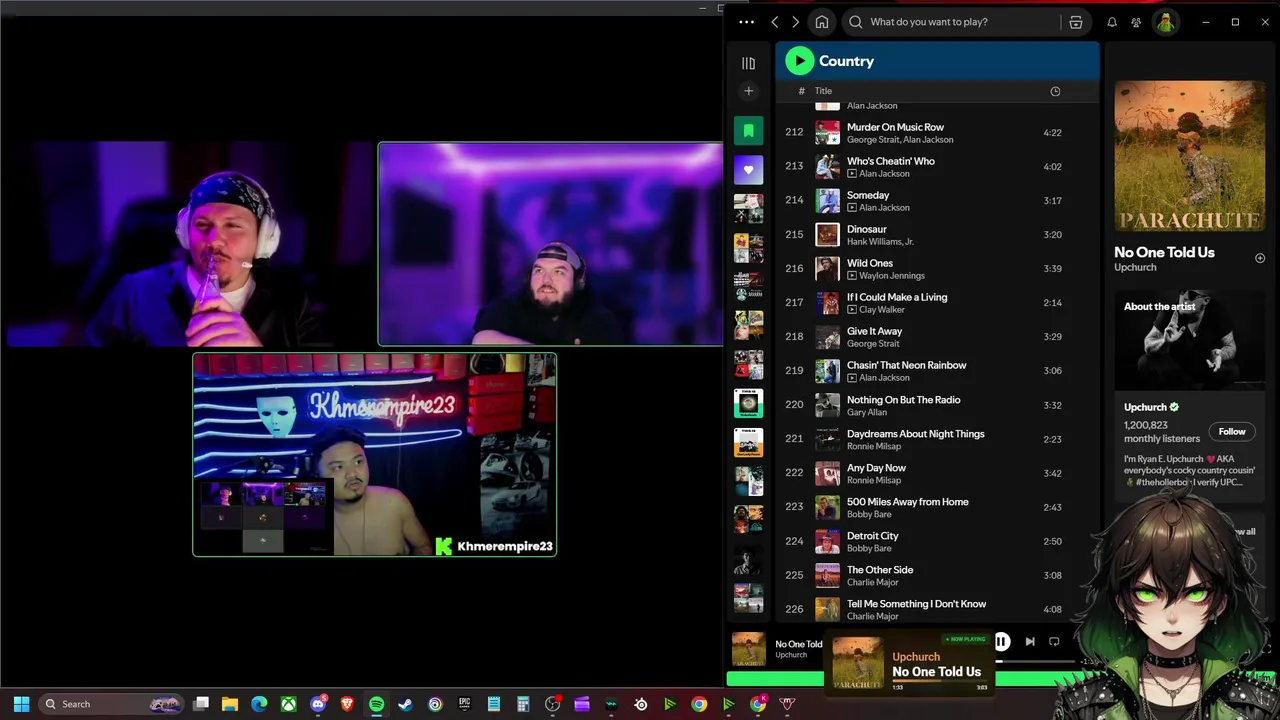Open the green bookmark Your Episodes item
1280x720 pixels.
(x=748, y=130)
